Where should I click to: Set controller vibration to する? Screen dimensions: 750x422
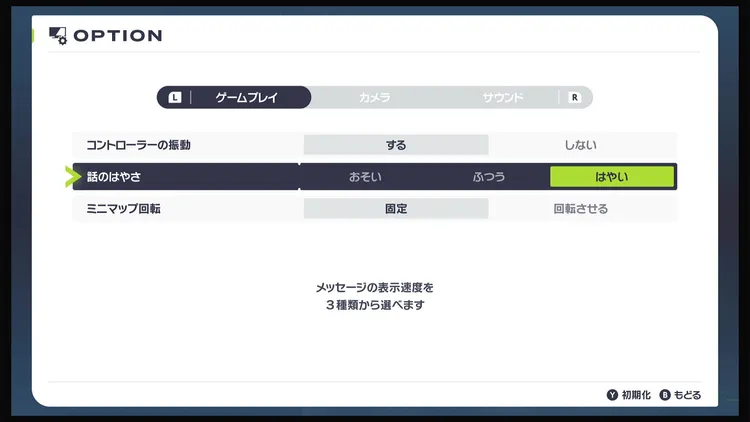click(396, 145)
